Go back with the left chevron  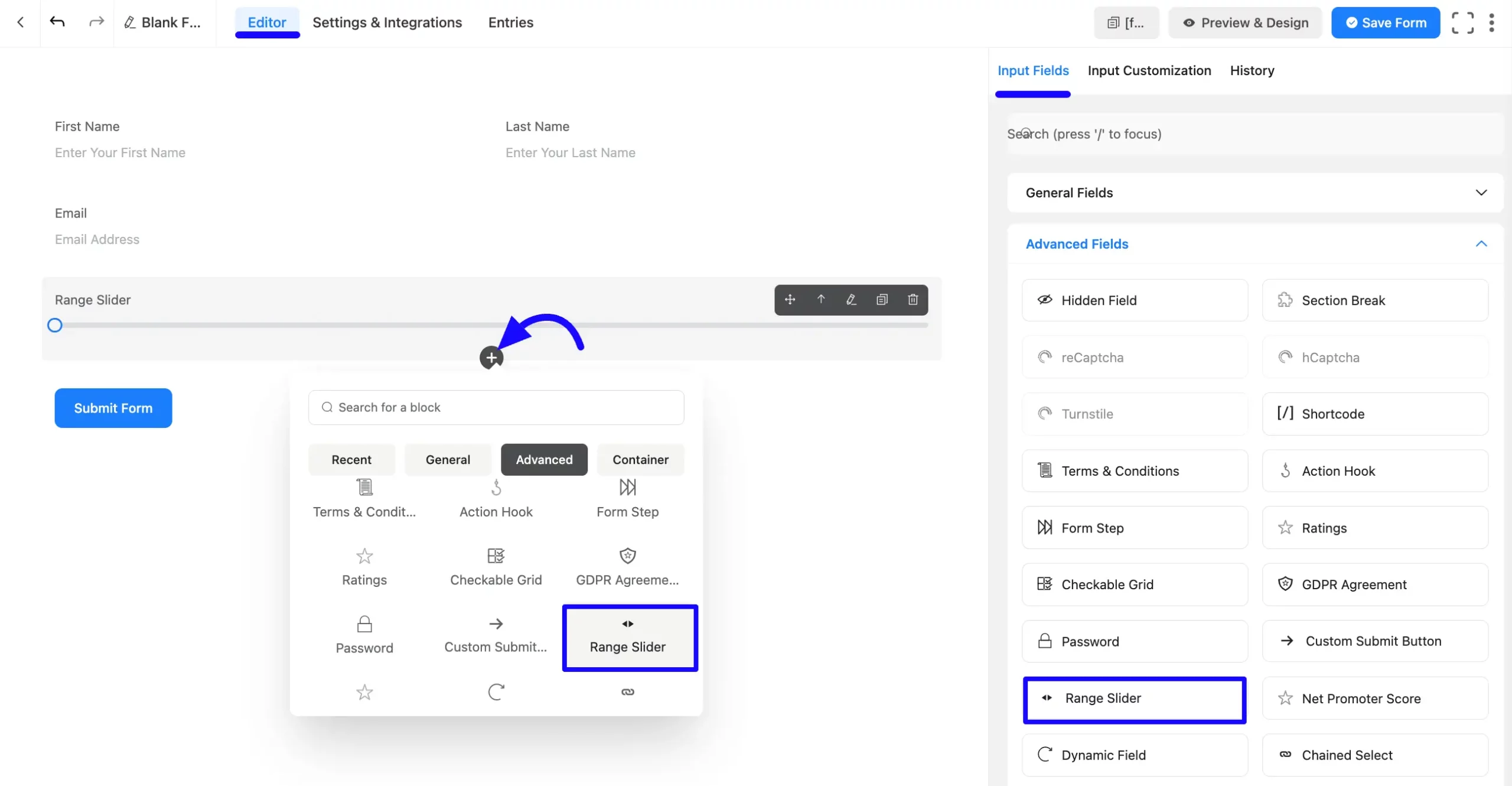[x=21, y=22]
